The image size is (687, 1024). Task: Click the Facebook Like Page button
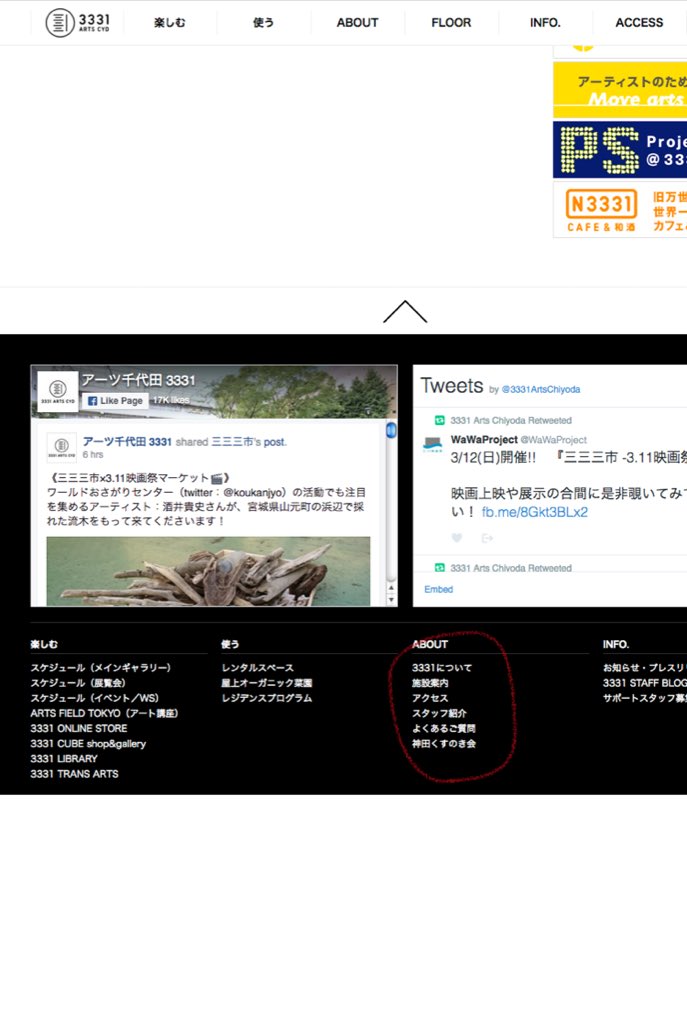(116, 400)
